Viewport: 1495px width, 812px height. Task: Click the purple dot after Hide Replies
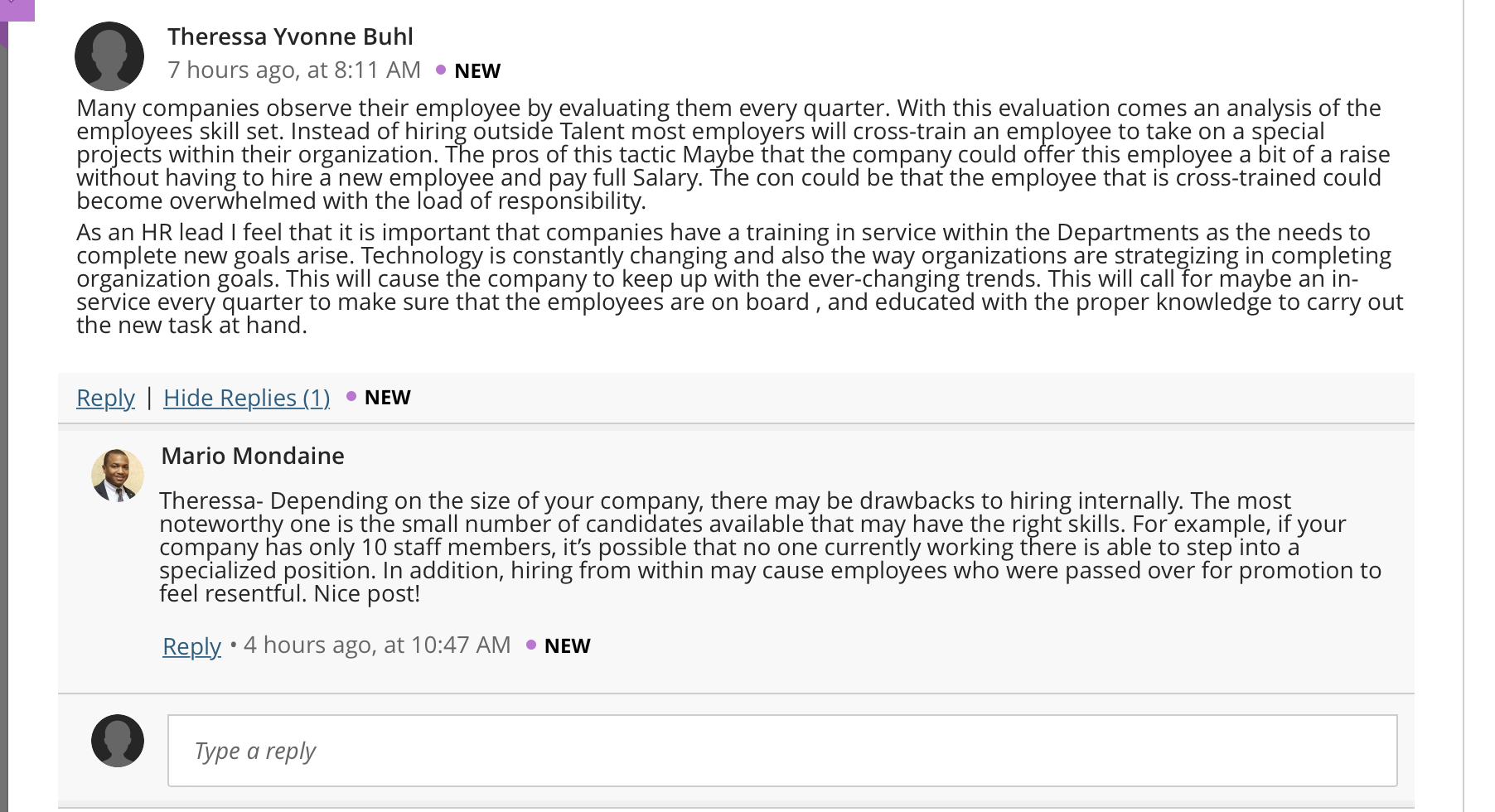pos(351,397)
